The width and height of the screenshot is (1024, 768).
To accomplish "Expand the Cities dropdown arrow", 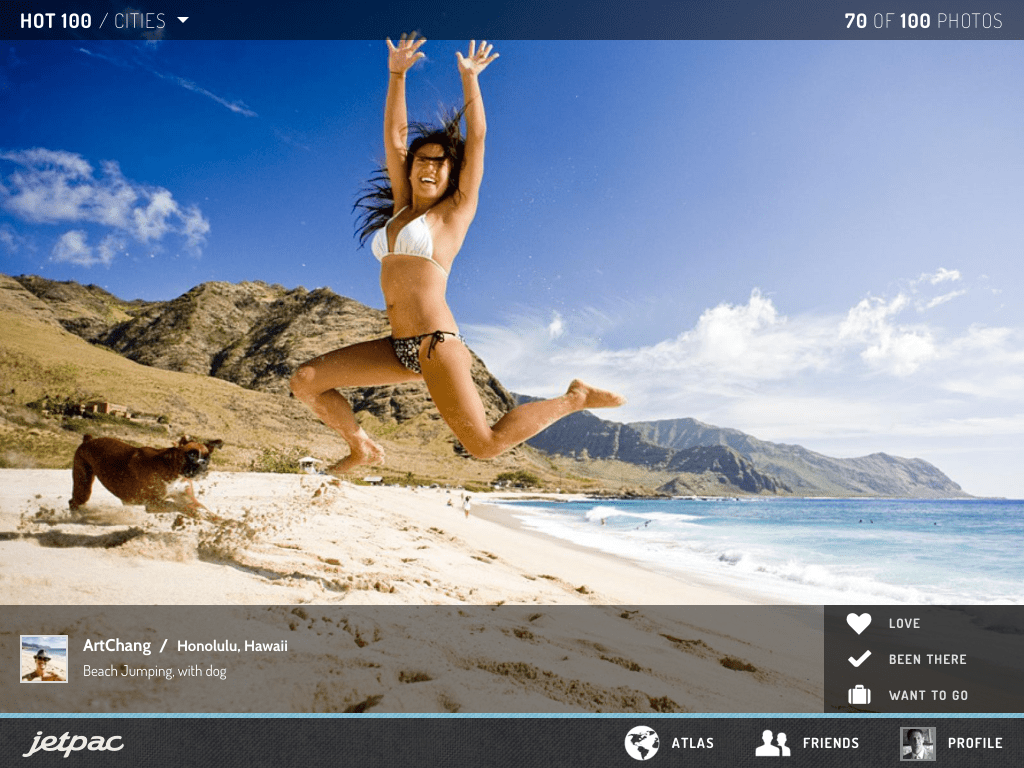I will tap(183, 20).
